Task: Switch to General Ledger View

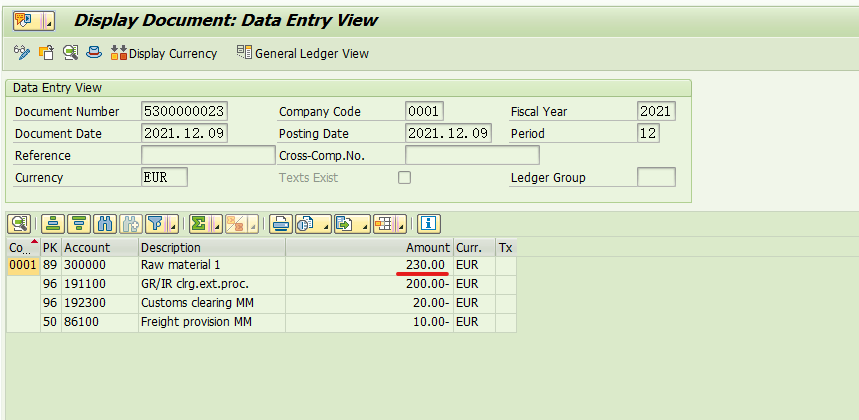Action: click(302, 53)
